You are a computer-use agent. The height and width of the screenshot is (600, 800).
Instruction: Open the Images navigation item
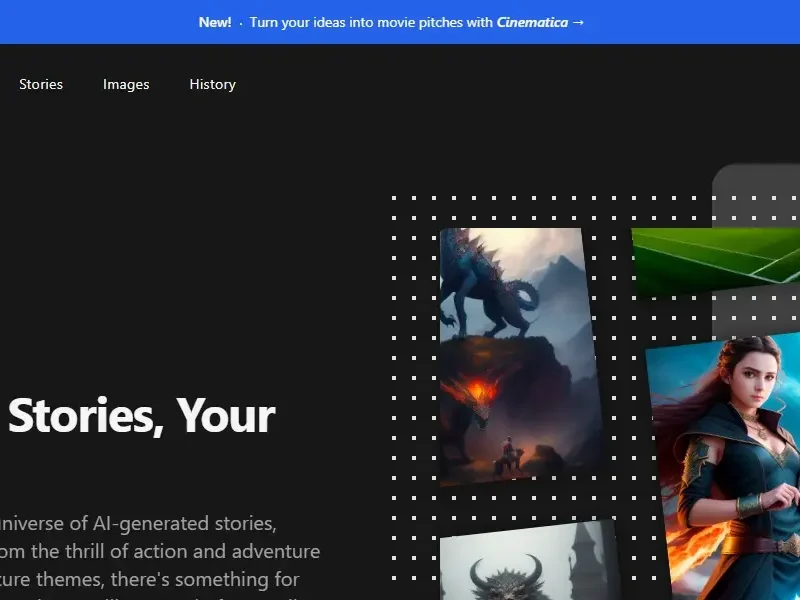coord(126,84)
